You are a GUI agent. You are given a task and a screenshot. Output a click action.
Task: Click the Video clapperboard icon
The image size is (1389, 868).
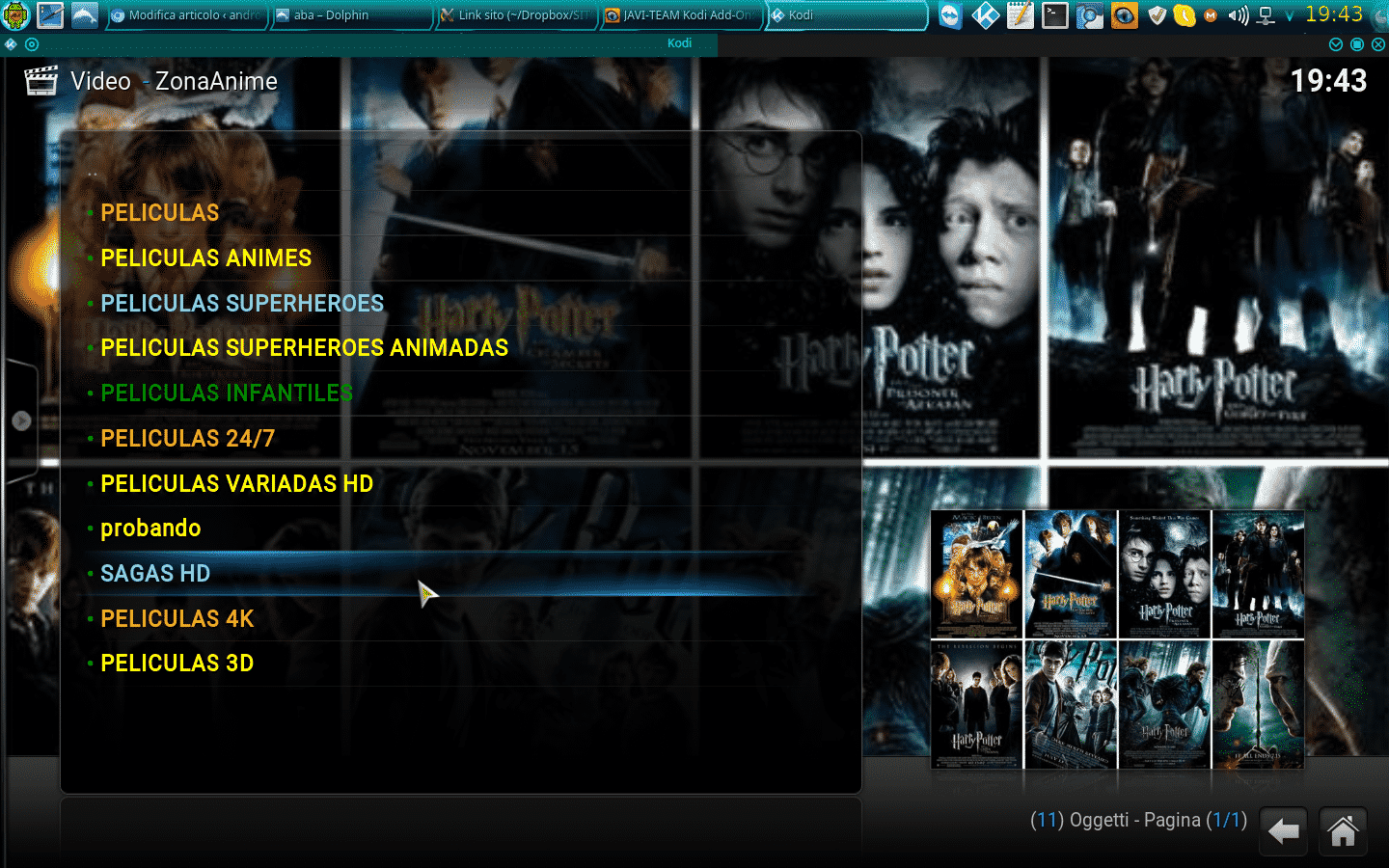click(x=41, y=81)
